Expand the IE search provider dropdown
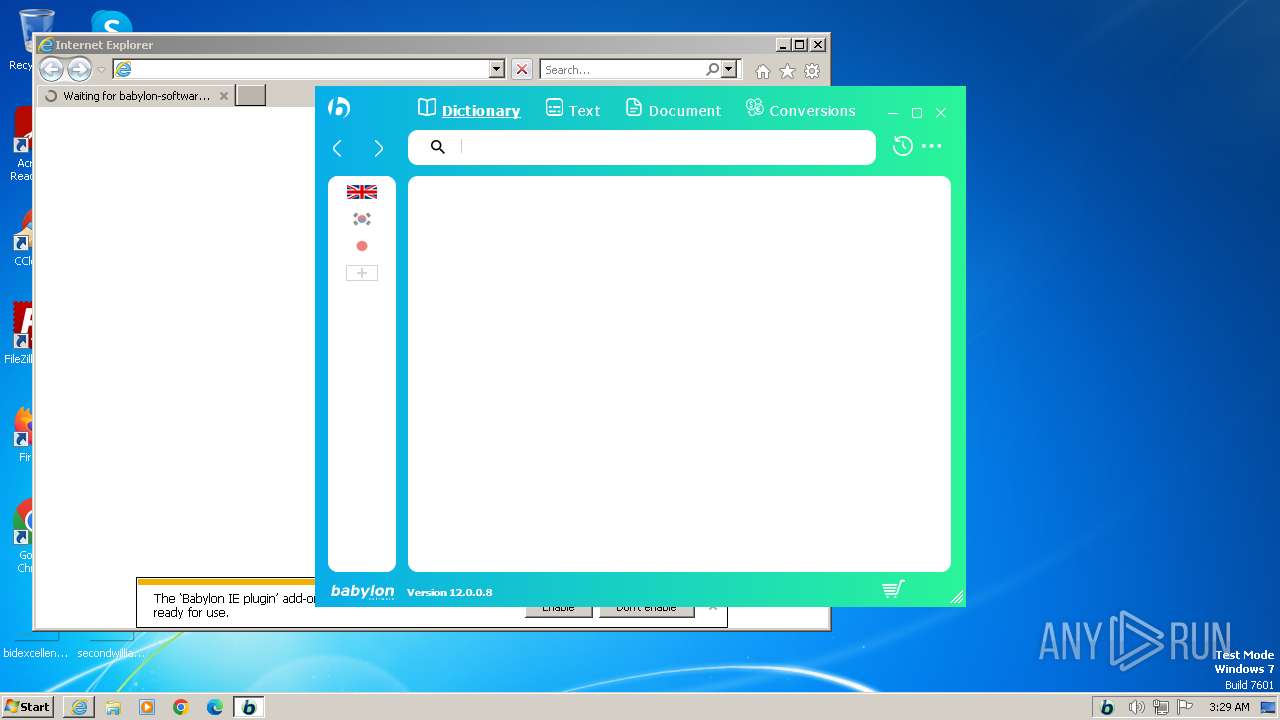 [729, 69]
